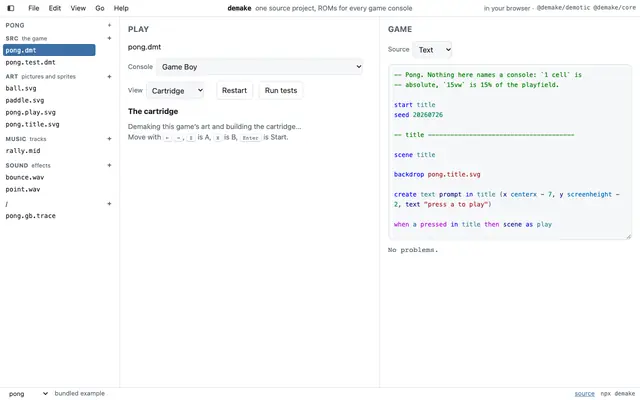Open the Help menu

click(121, 8)
